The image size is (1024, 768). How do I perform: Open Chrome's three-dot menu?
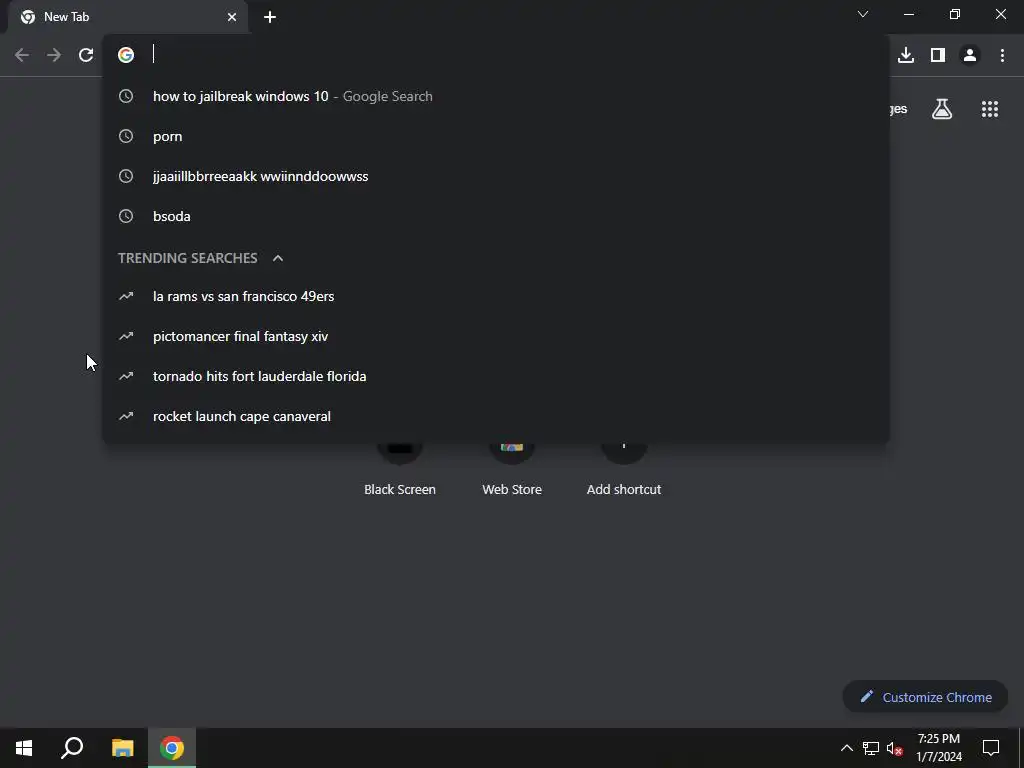tap(1002, 55)
